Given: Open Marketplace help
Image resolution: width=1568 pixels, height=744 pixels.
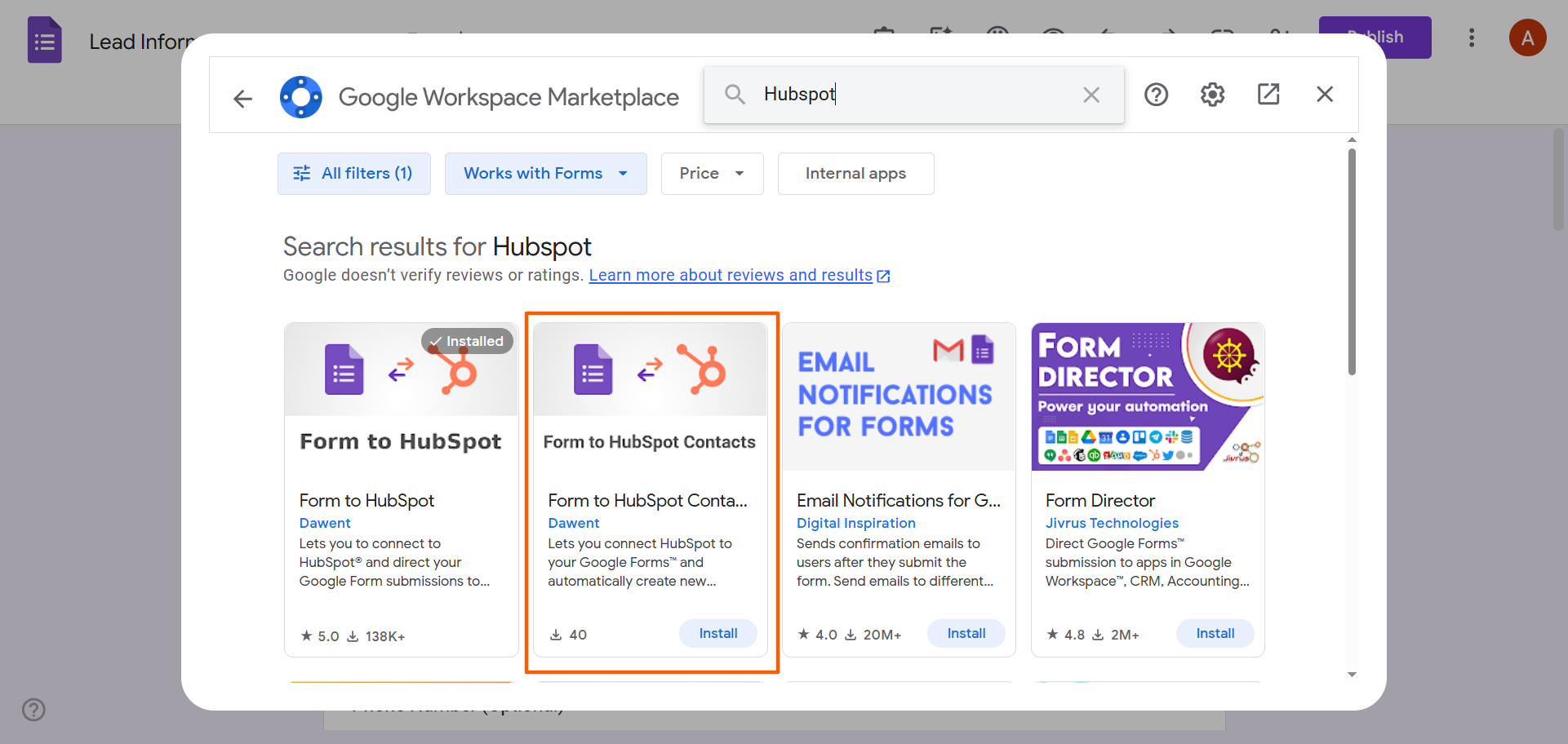Looking at the screenshot, I should click(x=1156, y=95).
